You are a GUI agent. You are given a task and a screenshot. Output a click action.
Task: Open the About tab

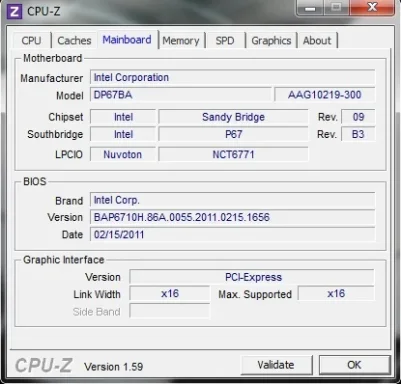pos(317,41)
